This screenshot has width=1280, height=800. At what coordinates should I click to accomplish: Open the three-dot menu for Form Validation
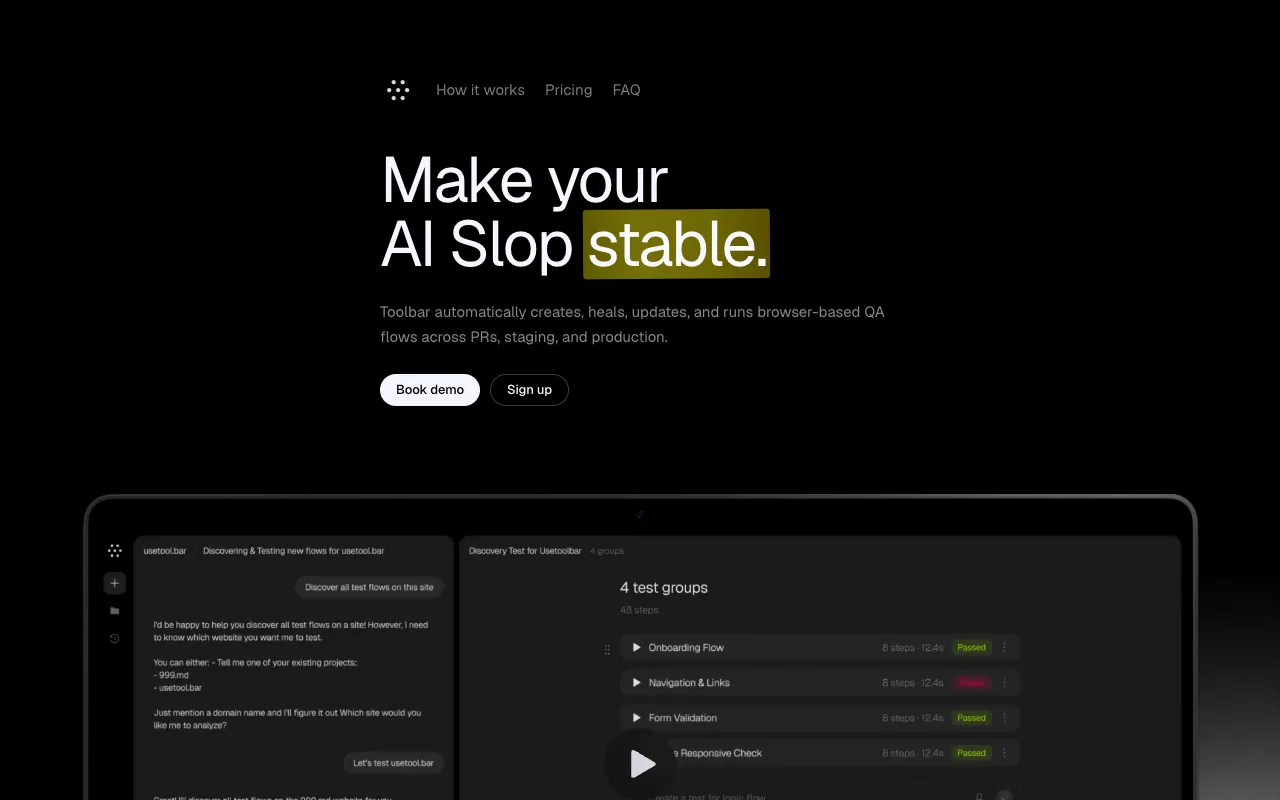coord(1005,718)
